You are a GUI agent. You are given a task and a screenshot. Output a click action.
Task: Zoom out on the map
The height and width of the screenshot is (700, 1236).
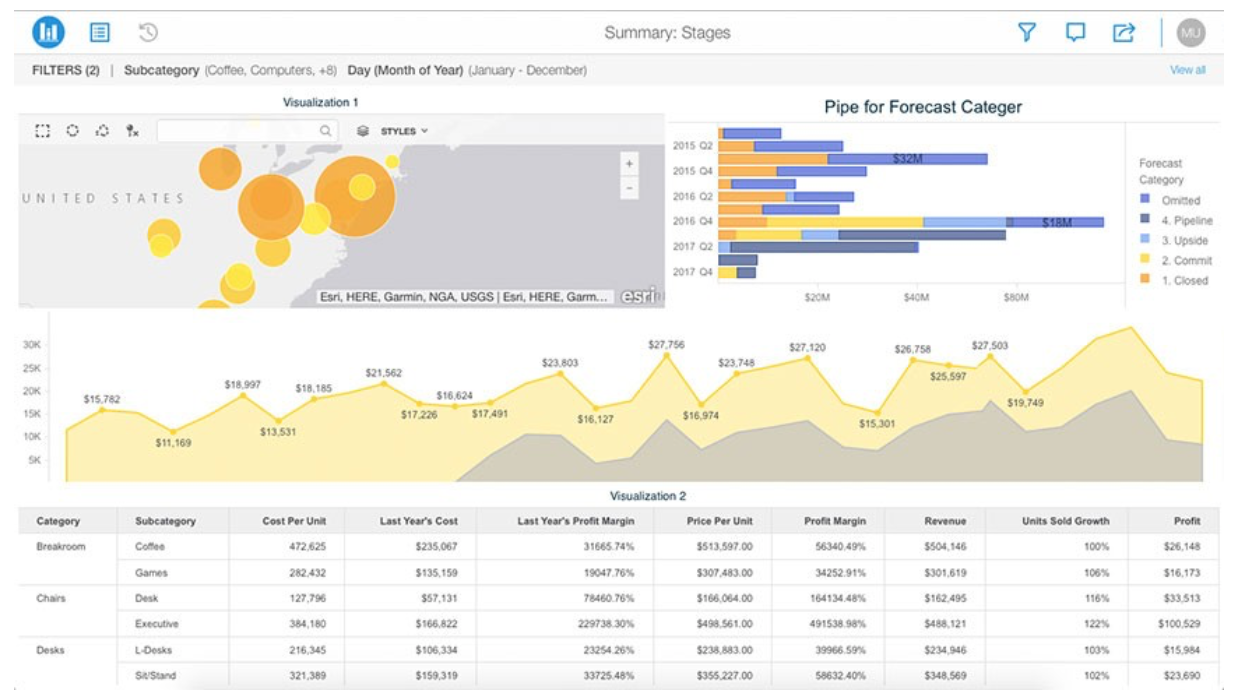pyautogui.click(x=629, y=187)
